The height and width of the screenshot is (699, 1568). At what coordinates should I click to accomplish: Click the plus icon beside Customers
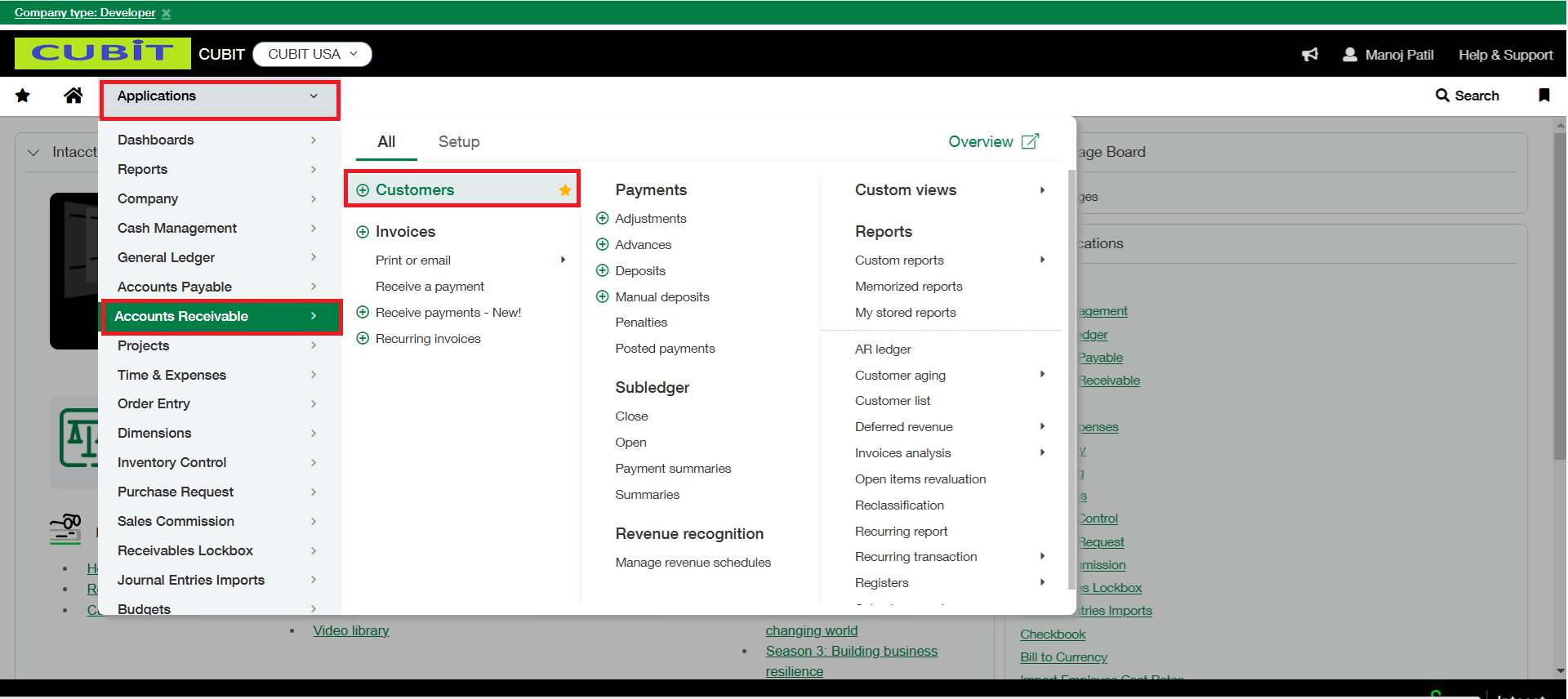363,190
